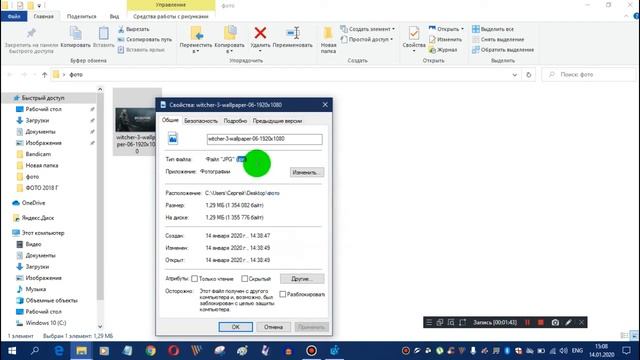Screen dimensions: 640x360
Task: Pin to Quick Access (Закрепить) ribbon icon
Action: tap(31, 33)
